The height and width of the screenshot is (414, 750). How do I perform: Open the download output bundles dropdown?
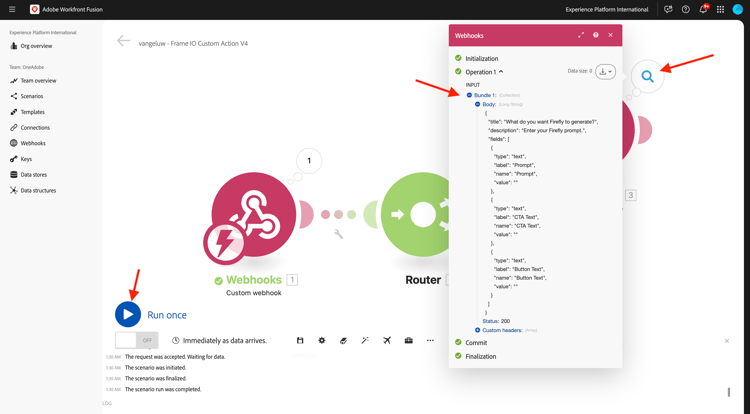pos(605,72)
